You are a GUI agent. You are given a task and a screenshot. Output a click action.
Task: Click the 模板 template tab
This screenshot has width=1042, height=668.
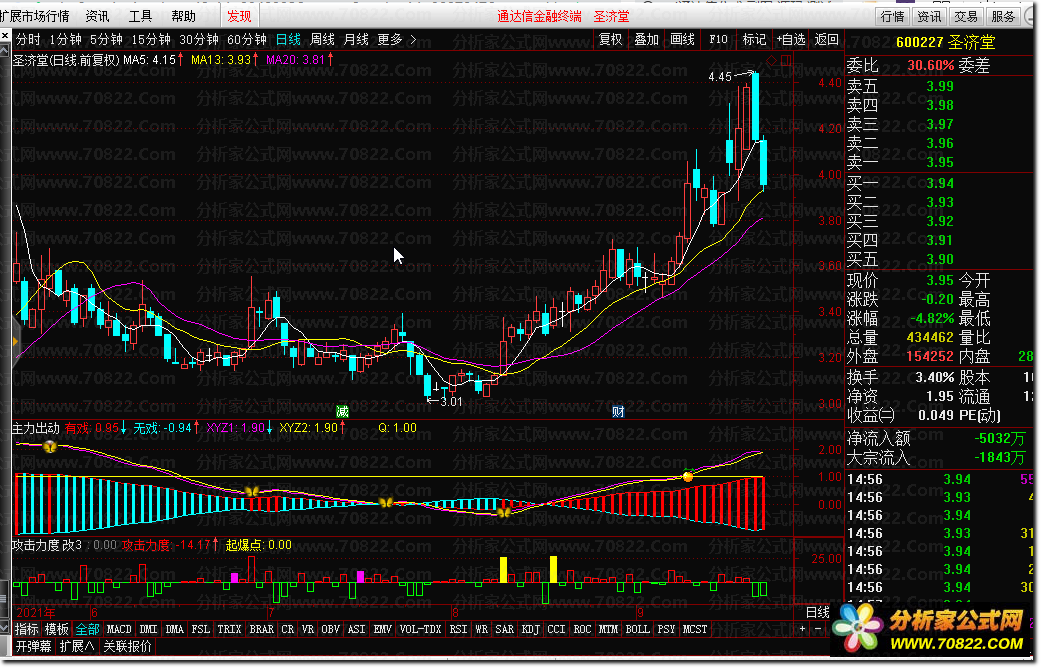click(57, 629)
